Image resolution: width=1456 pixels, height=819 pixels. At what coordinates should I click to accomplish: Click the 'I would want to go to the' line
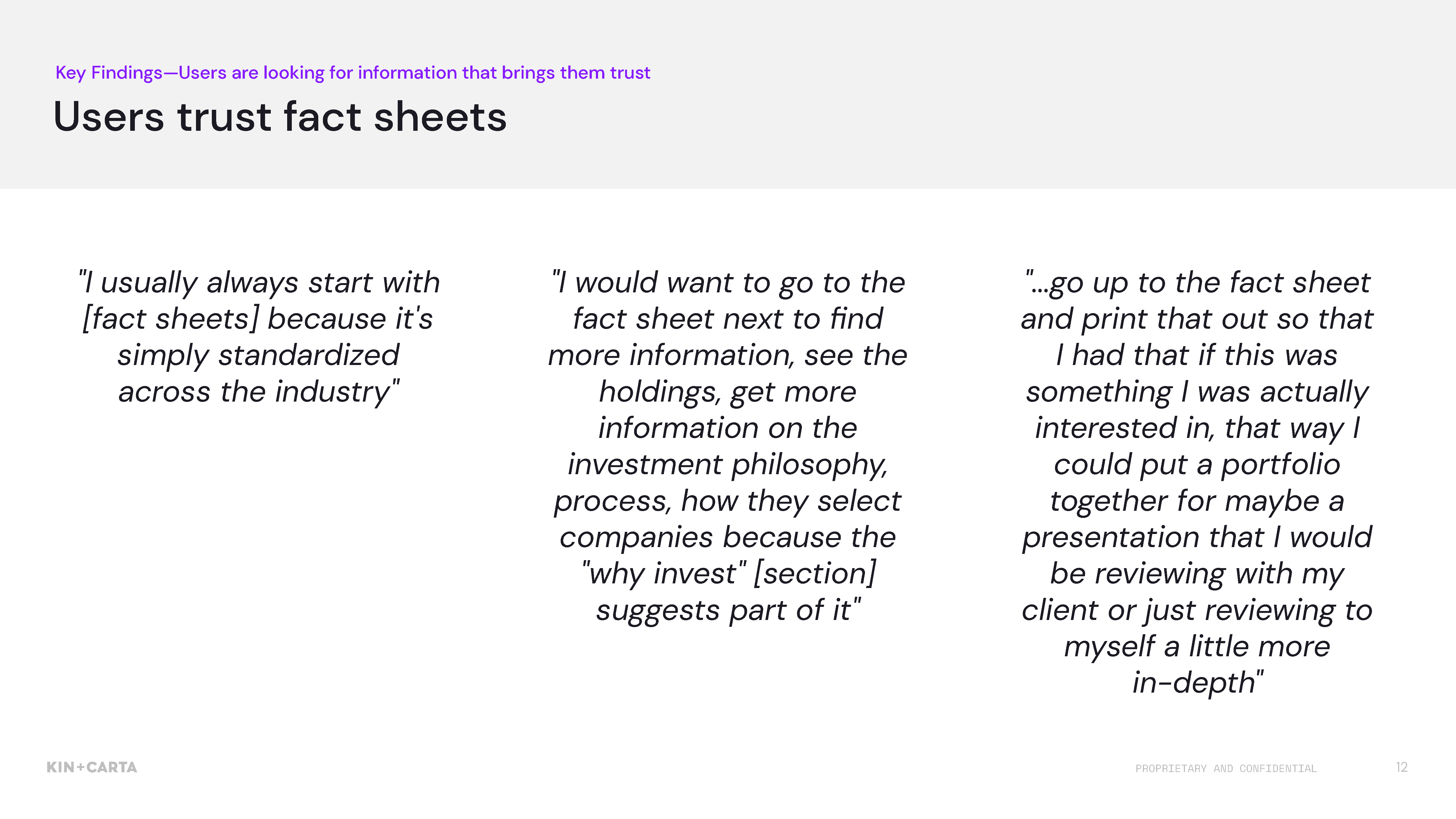728,283
